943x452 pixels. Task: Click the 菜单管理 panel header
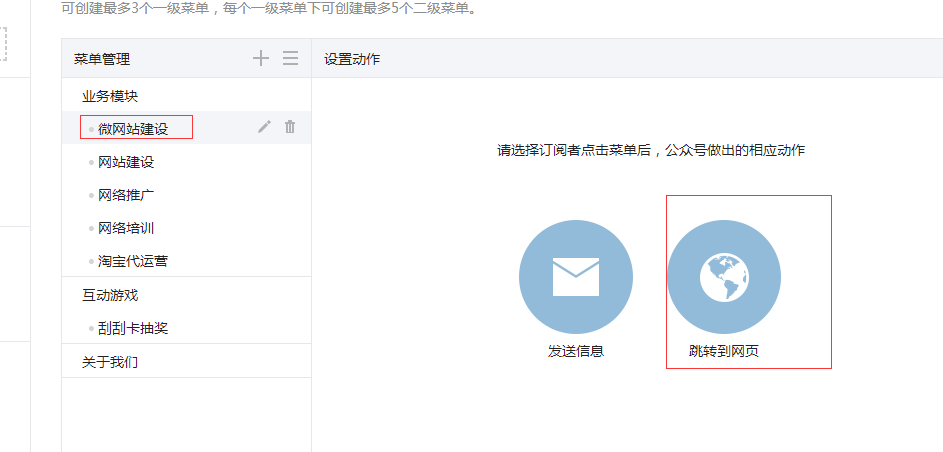(x=102, y=59)
